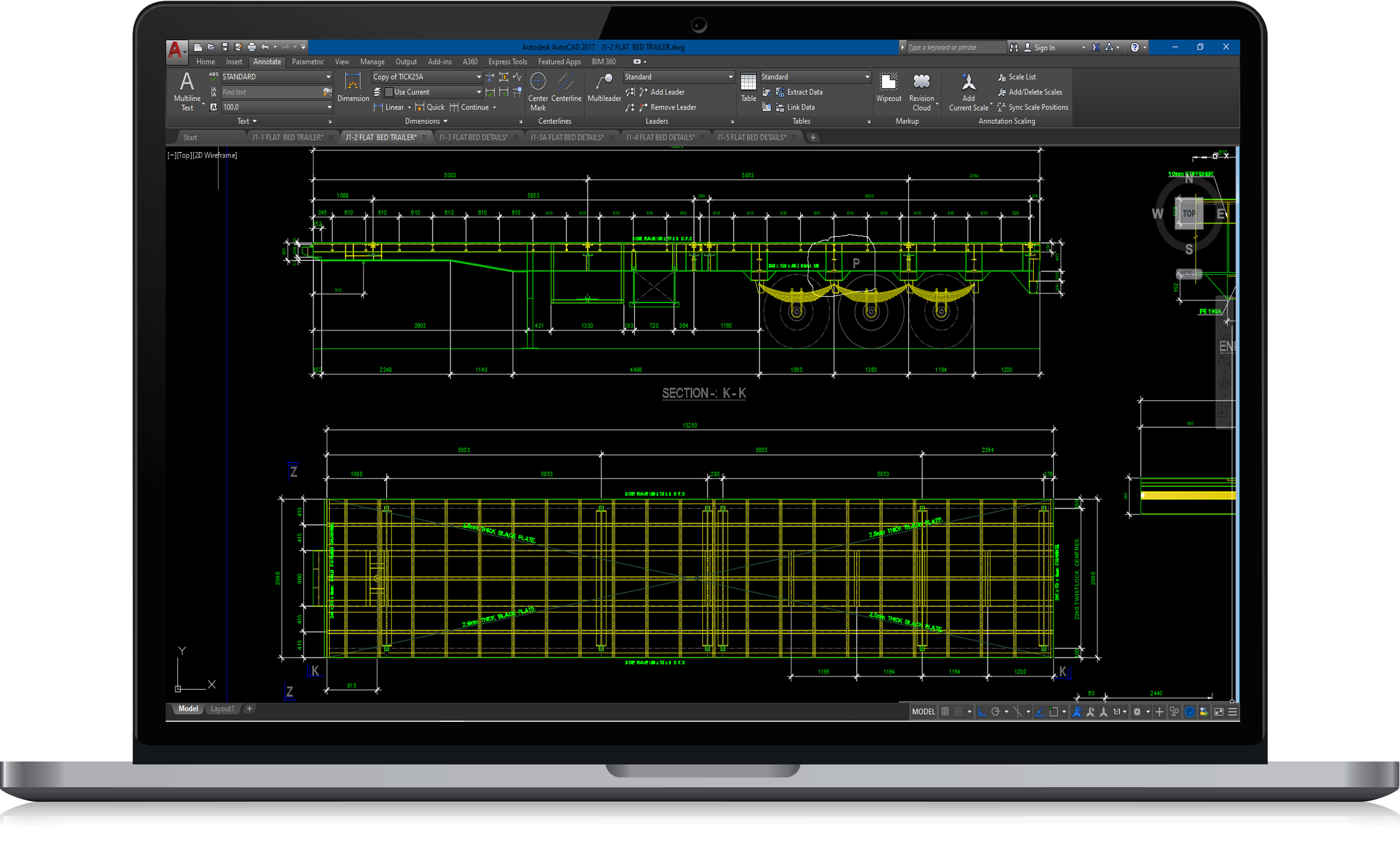Click Link Data in Tables panel
The height and width of the screenshot is (842, 1400).
point(795,107)
